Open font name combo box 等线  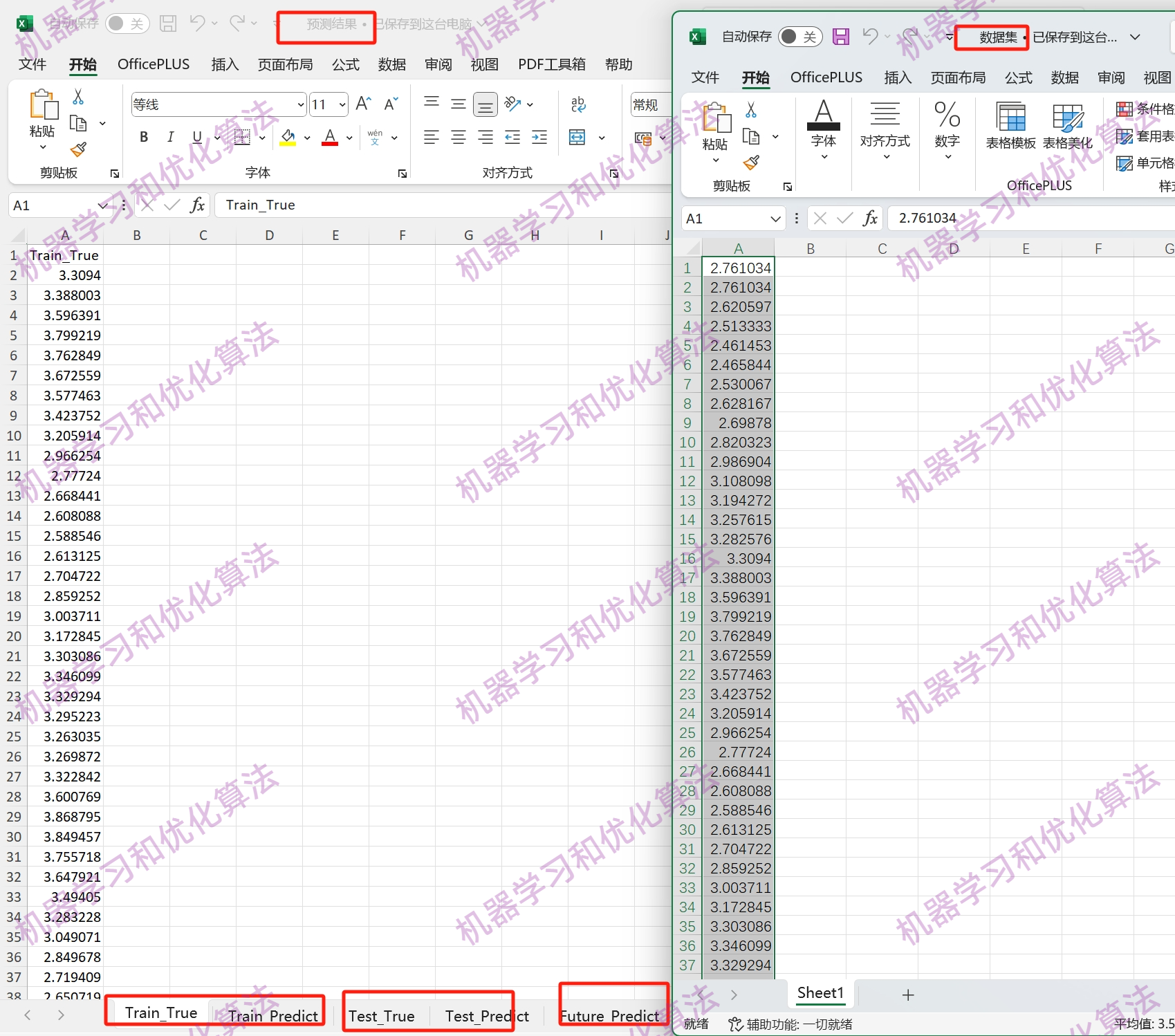click(219, 104)
